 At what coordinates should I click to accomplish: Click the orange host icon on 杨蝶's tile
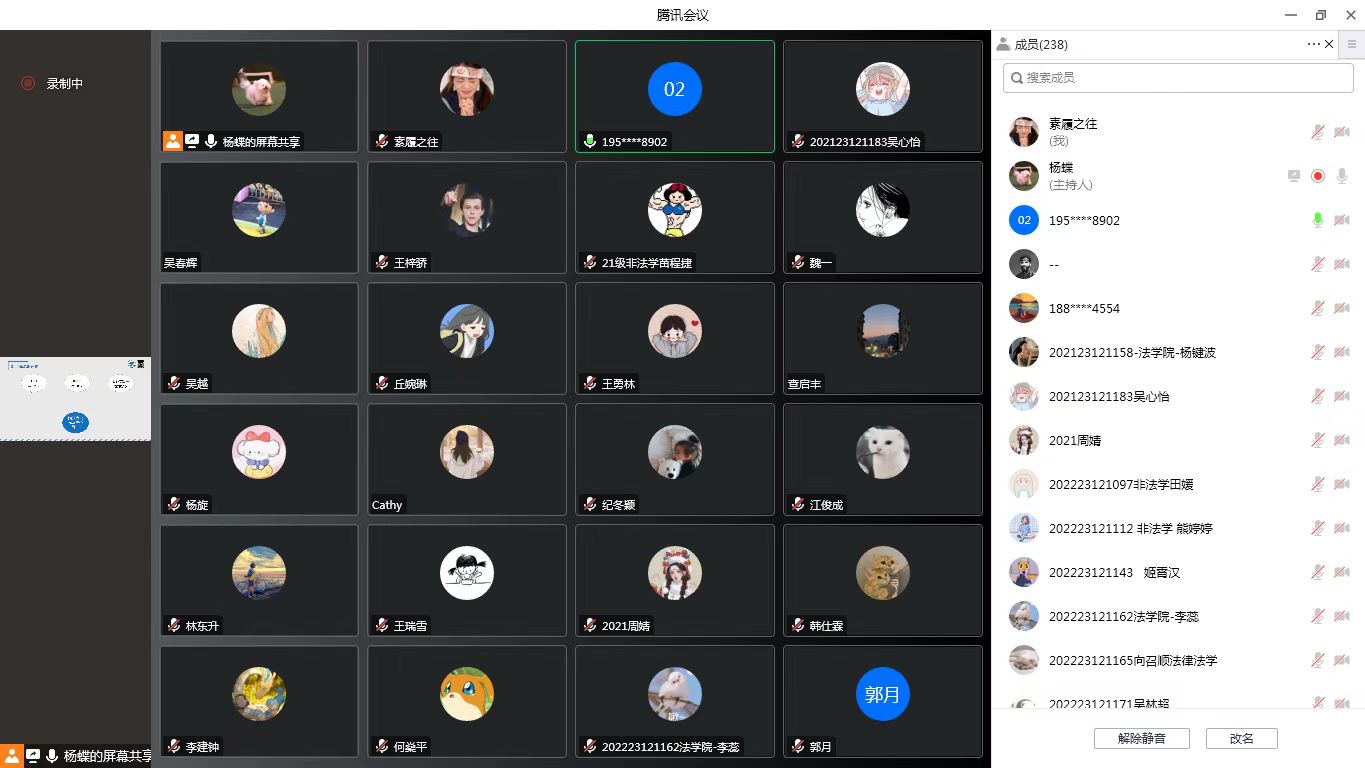pyautogui.click(x=173, y=141)
